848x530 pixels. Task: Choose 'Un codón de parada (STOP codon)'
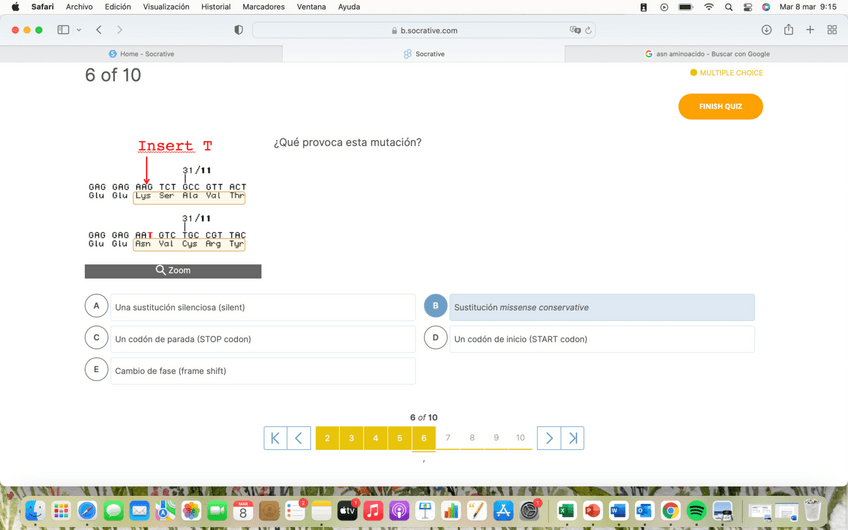point(263,339)
